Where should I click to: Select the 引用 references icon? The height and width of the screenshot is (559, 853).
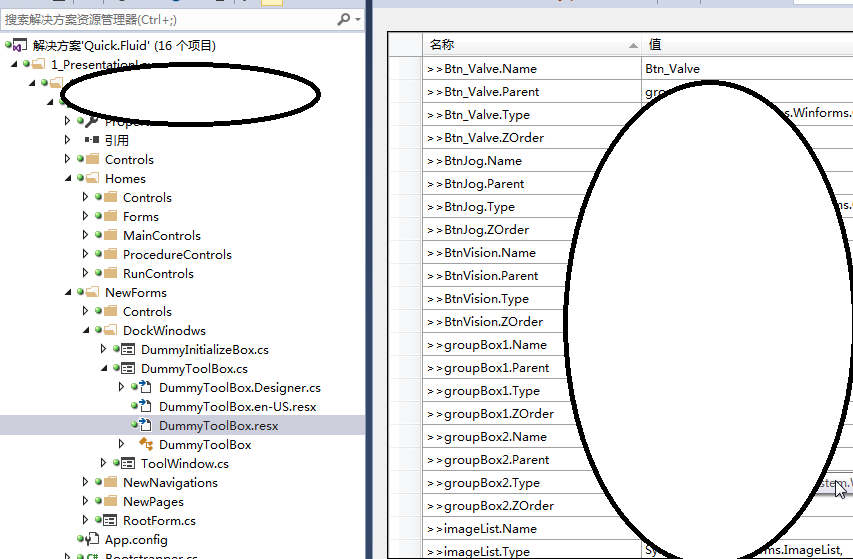click(91, 140)
